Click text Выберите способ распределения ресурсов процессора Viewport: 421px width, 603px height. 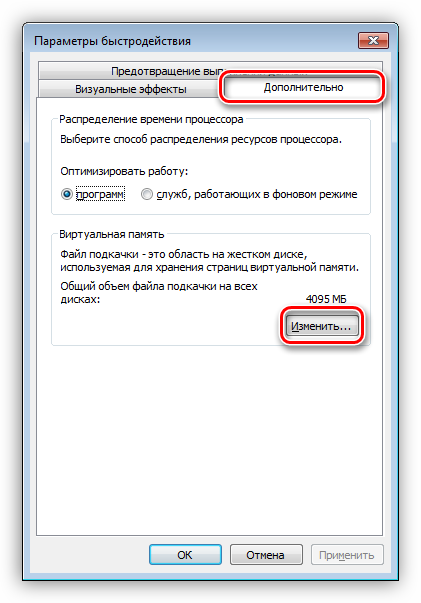(x=201, y=139)
